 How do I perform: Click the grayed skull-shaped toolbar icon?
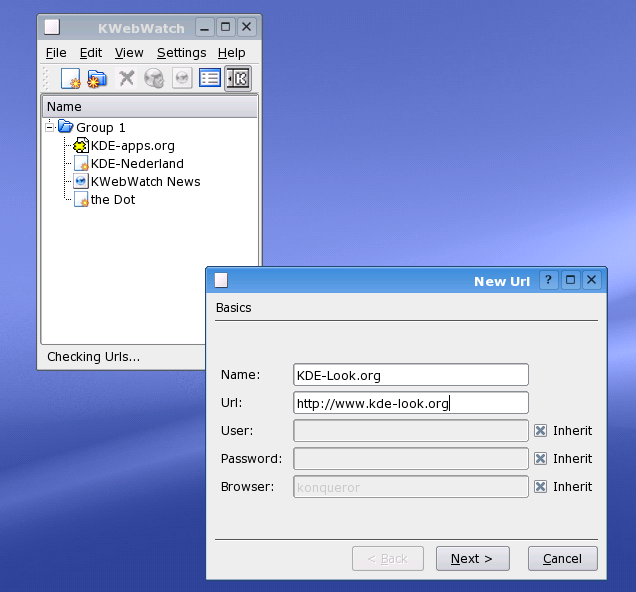tap(154, 78)
